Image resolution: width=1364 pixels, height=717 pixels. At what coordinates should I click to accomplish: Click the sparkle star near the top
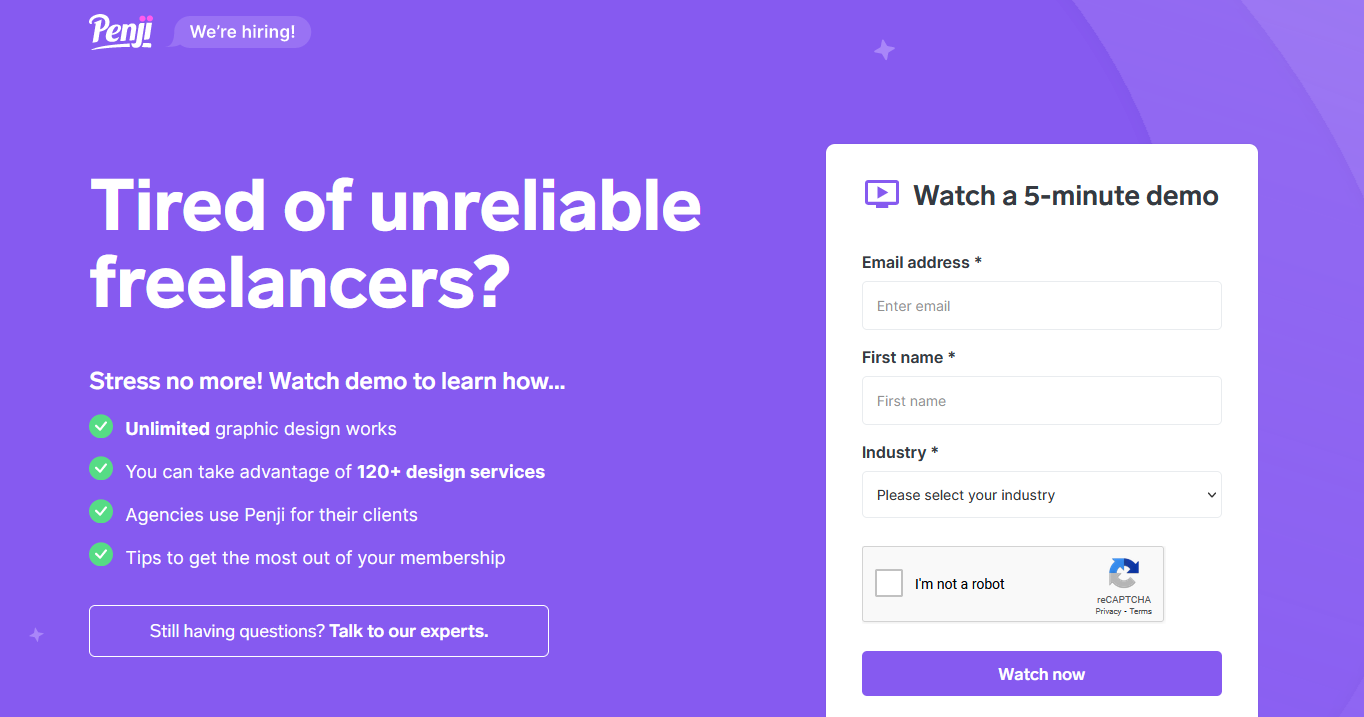pyautogui.click(x=884, y=50)
